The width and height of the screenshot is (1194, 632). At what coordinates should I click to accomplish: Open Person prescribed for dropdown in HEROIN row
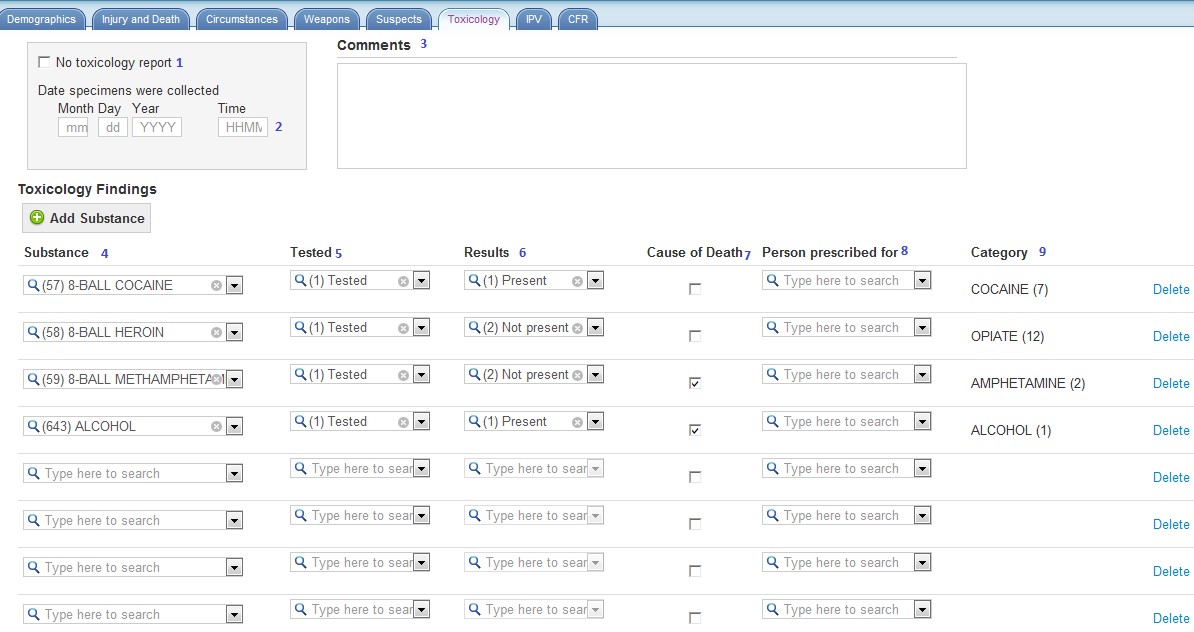(x=922, y=329)
